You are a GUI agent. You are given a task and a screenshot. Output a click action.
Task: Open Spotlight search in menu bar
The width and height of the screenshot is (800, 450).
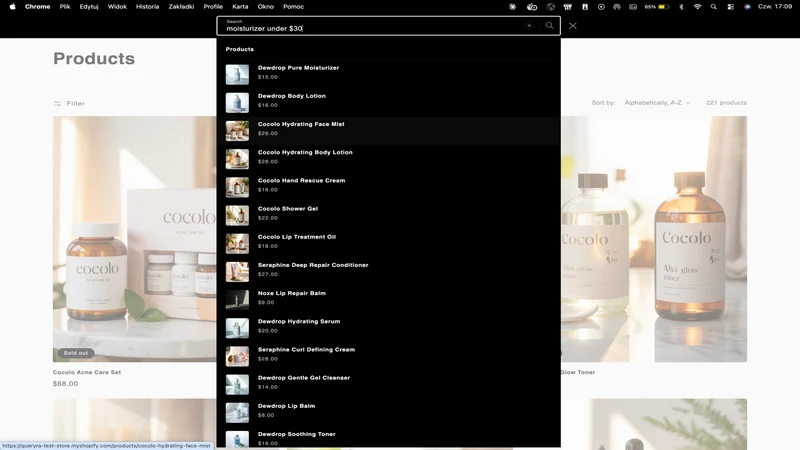[713, 7]
